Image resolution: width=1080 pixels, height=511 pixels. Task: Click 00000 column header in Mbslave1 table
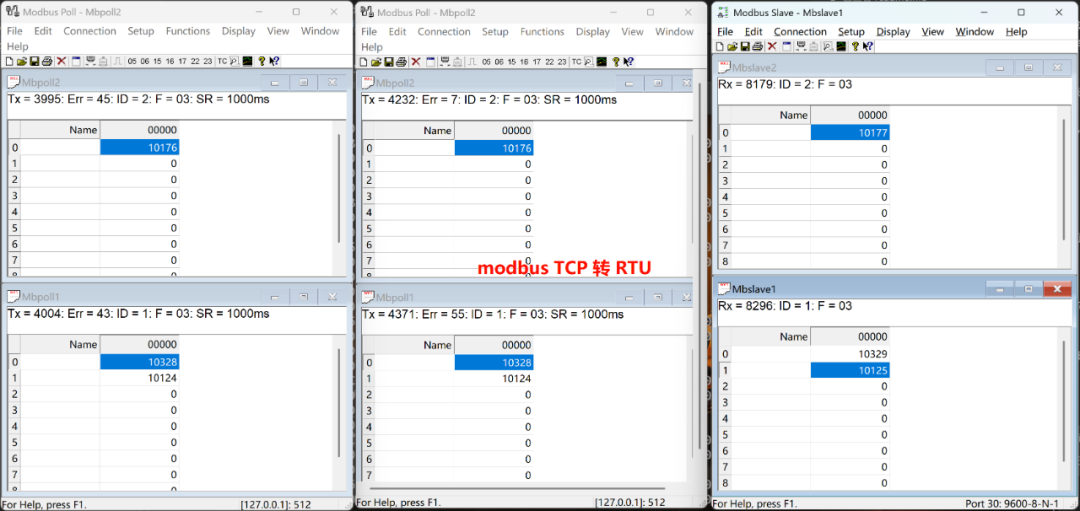pyautogui.click(x=850, y=337)
